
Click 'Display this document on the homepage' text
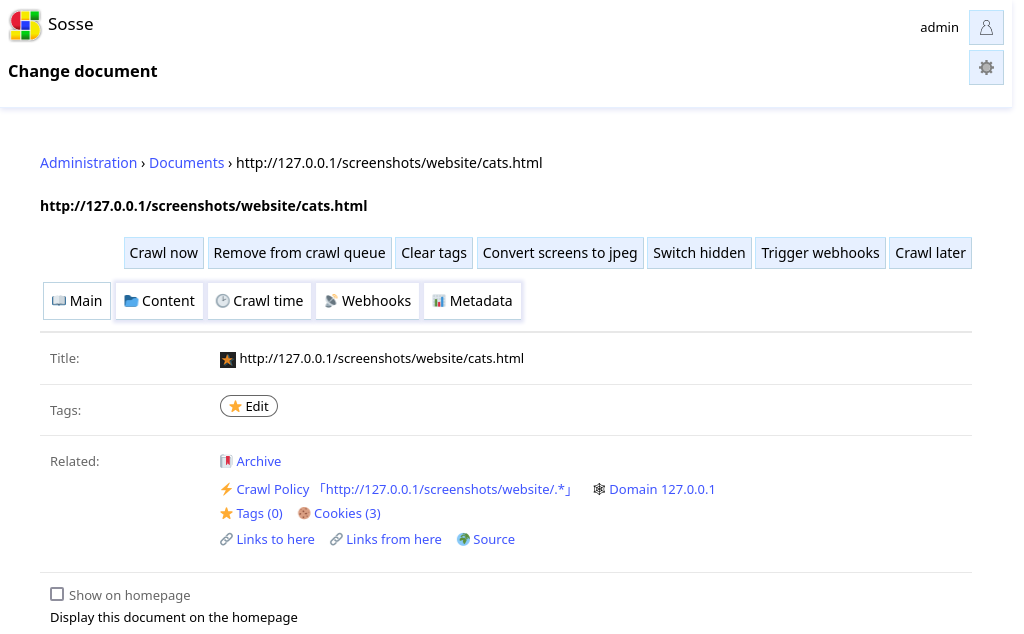(174, 618)
